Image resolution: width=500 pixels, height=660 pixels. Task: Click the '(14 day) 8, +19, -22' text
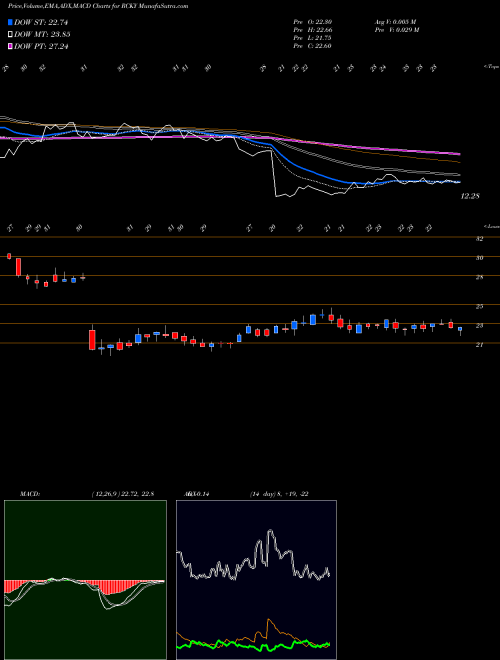[x=279, y=494]
